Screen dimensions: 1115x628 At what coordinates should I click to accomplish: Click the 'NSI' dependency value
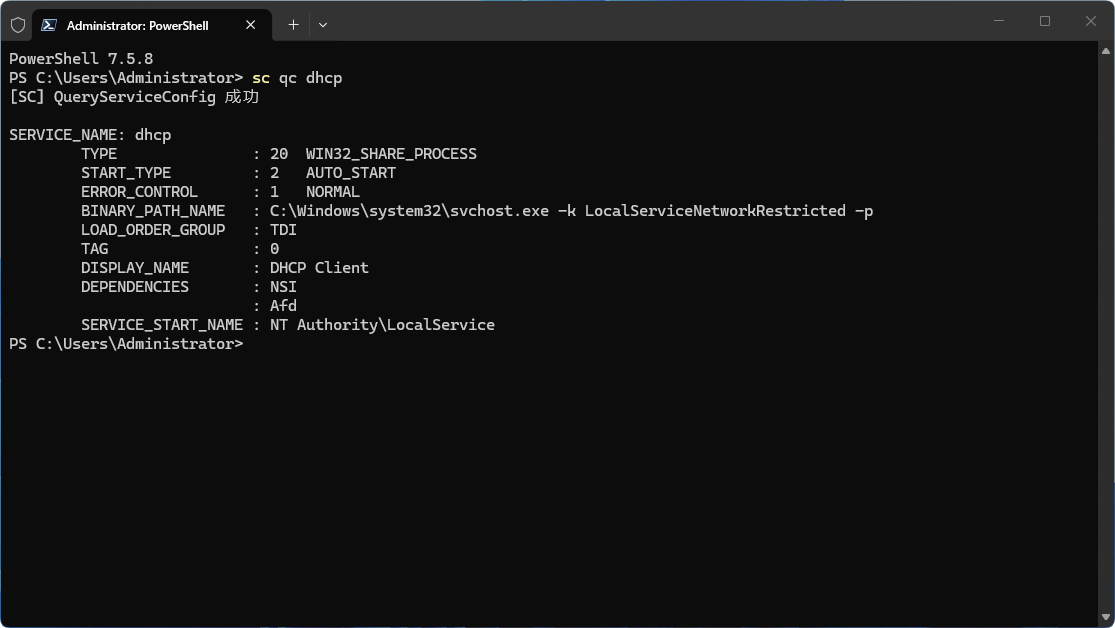(x=283, y=287)
